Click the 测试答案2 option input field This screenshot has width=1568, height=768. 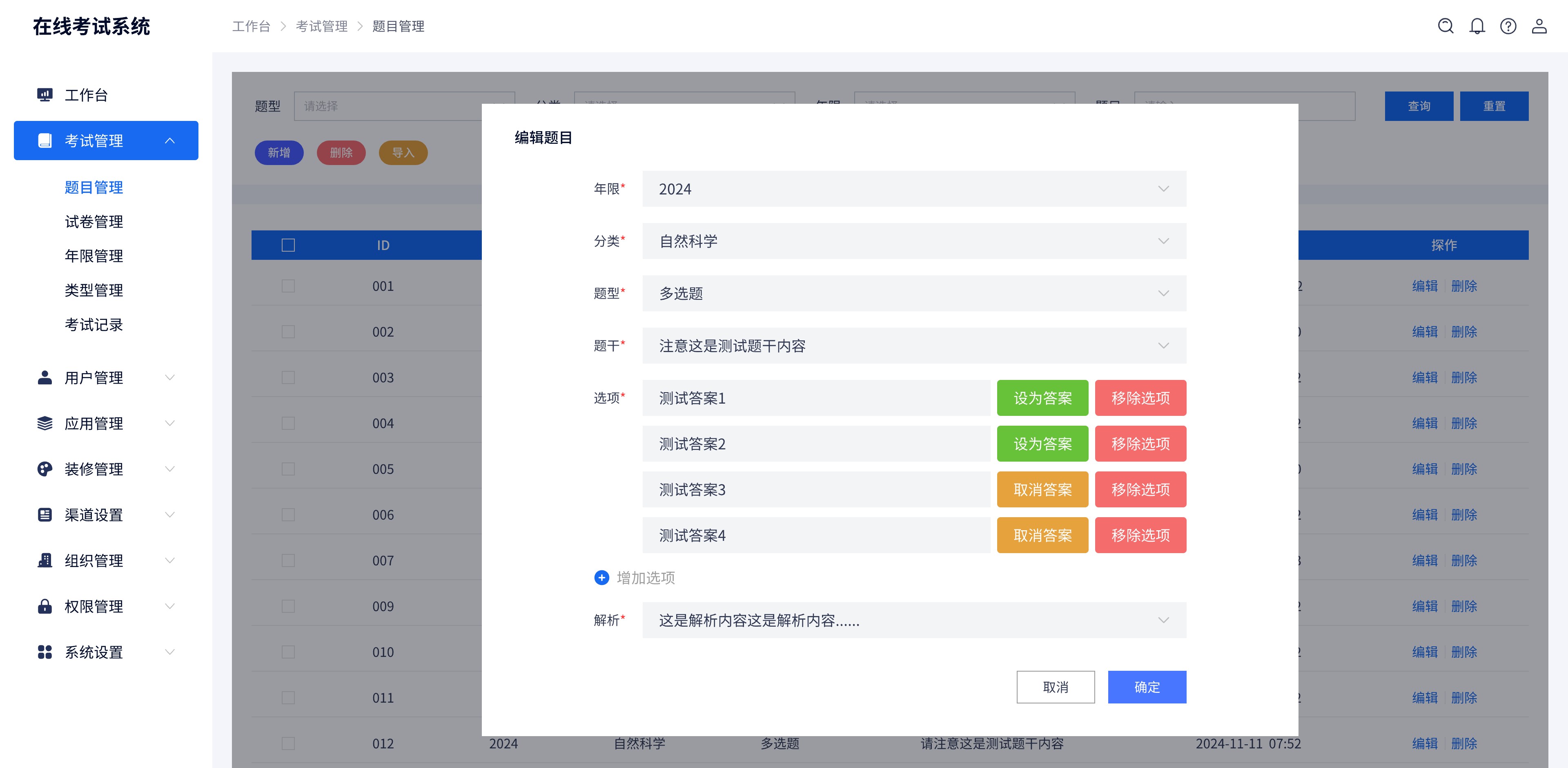(816, 444)
